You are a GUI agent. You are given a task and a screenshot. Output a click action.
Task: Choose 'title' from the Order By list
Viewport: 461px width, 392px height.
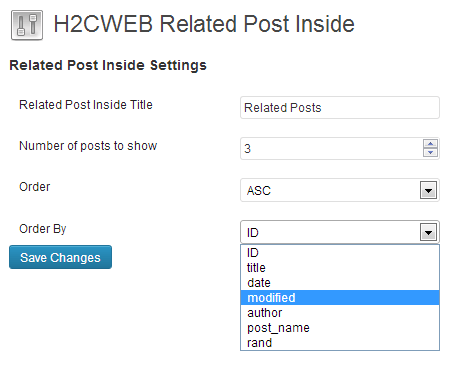click(x=340, y=268)
